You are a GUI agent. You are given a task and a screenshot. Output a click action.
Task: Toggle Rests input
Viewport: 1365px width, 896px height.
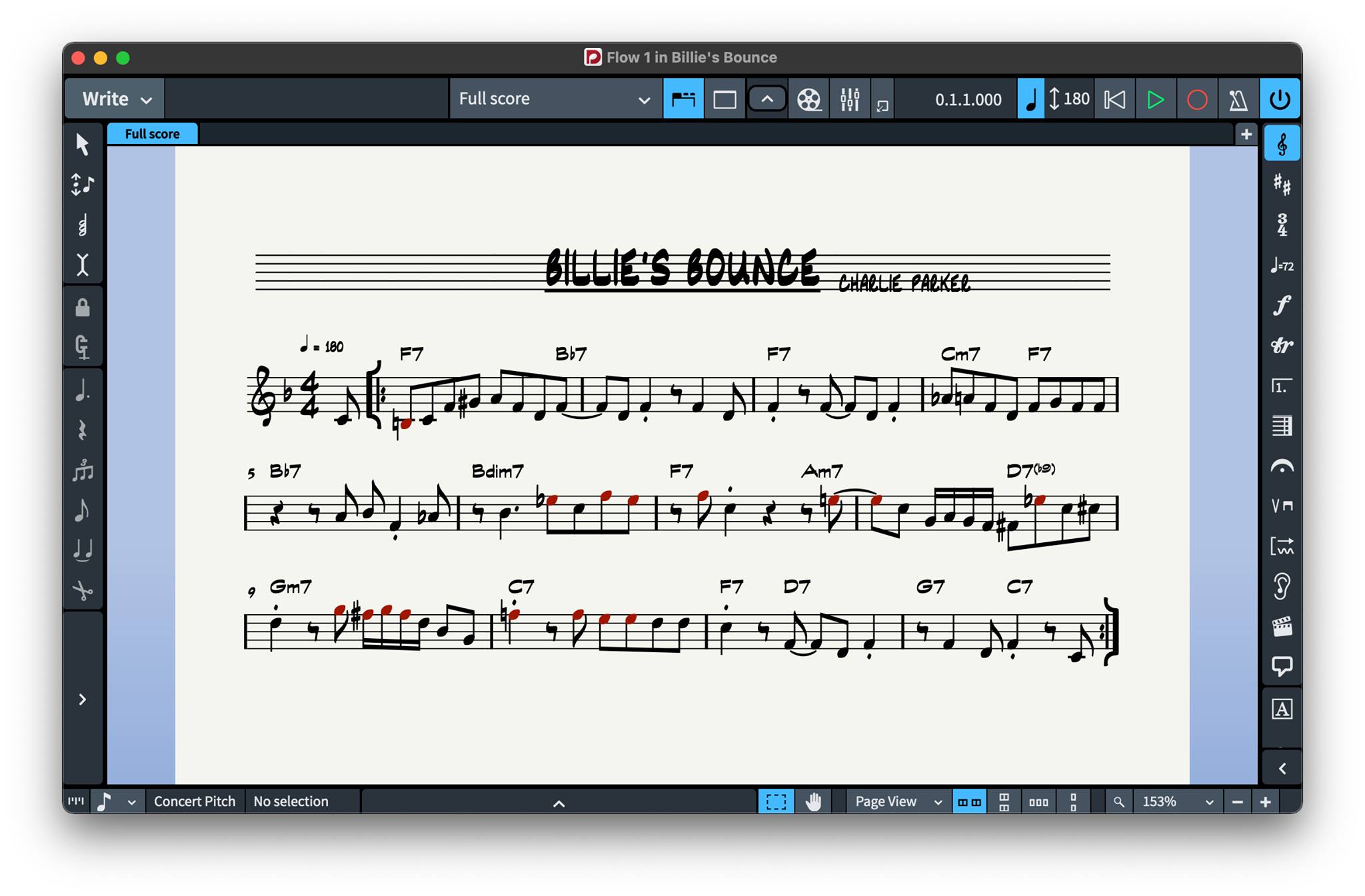(x=83, y=430)
